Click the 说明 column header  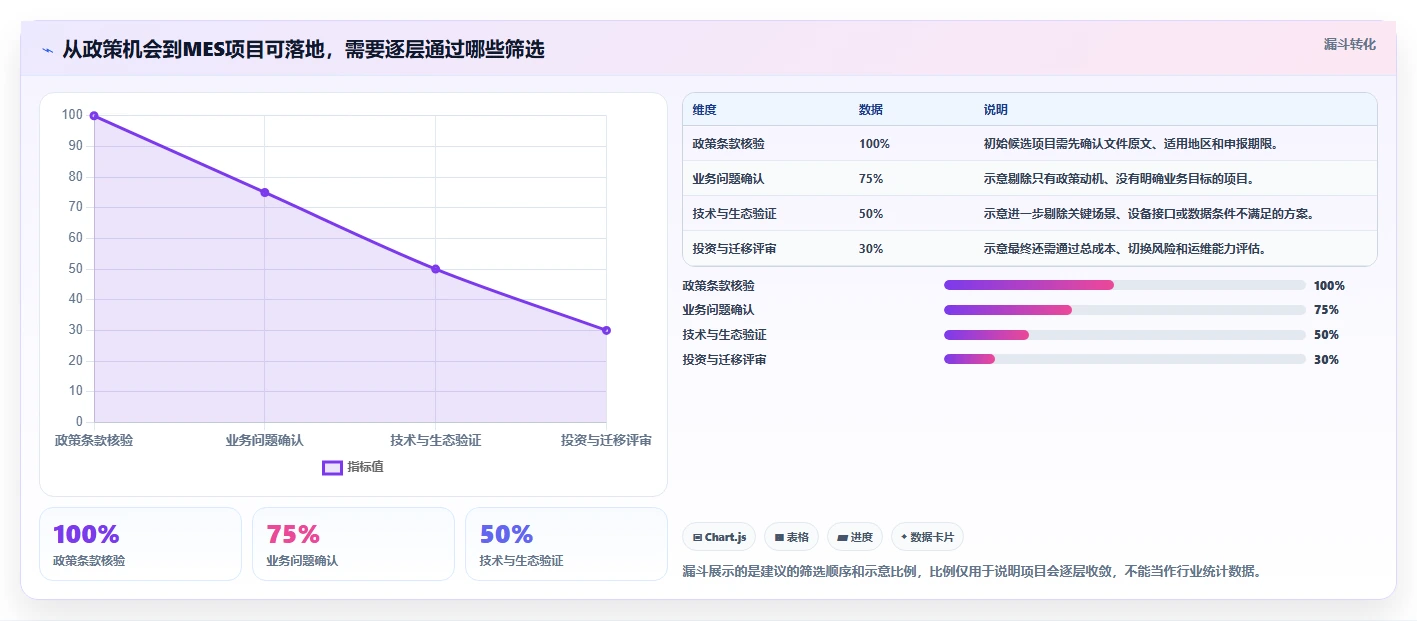point(996,110)
